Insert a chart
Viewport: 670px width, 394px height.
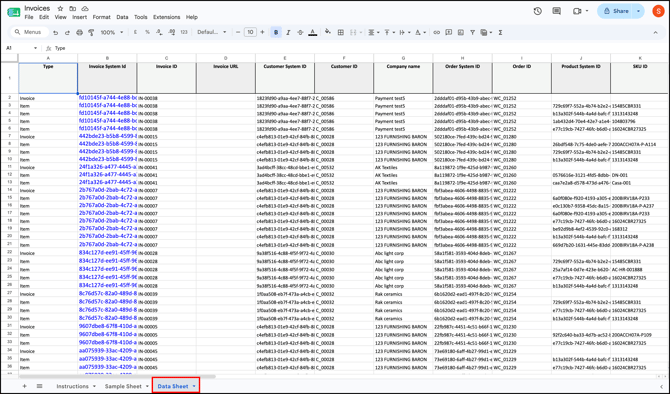pos(461,32)
